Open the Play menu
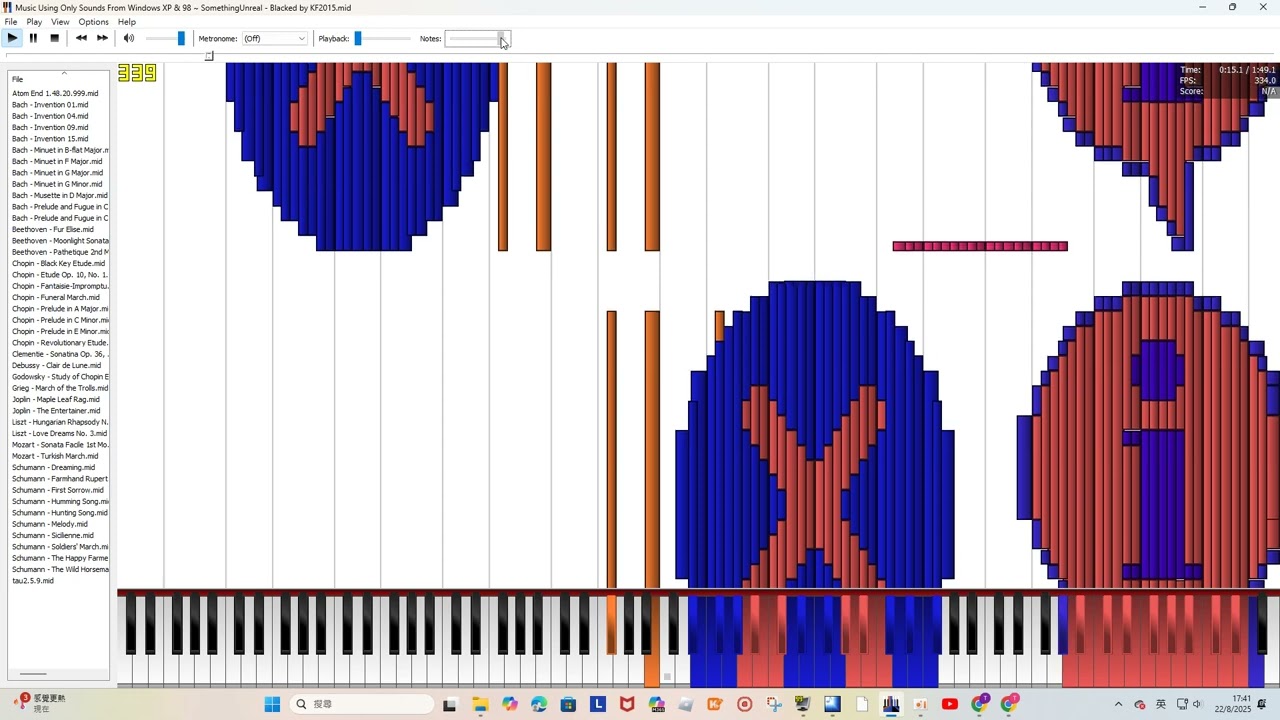Viewport: 1280px width, 720px height. pos(34,21)
